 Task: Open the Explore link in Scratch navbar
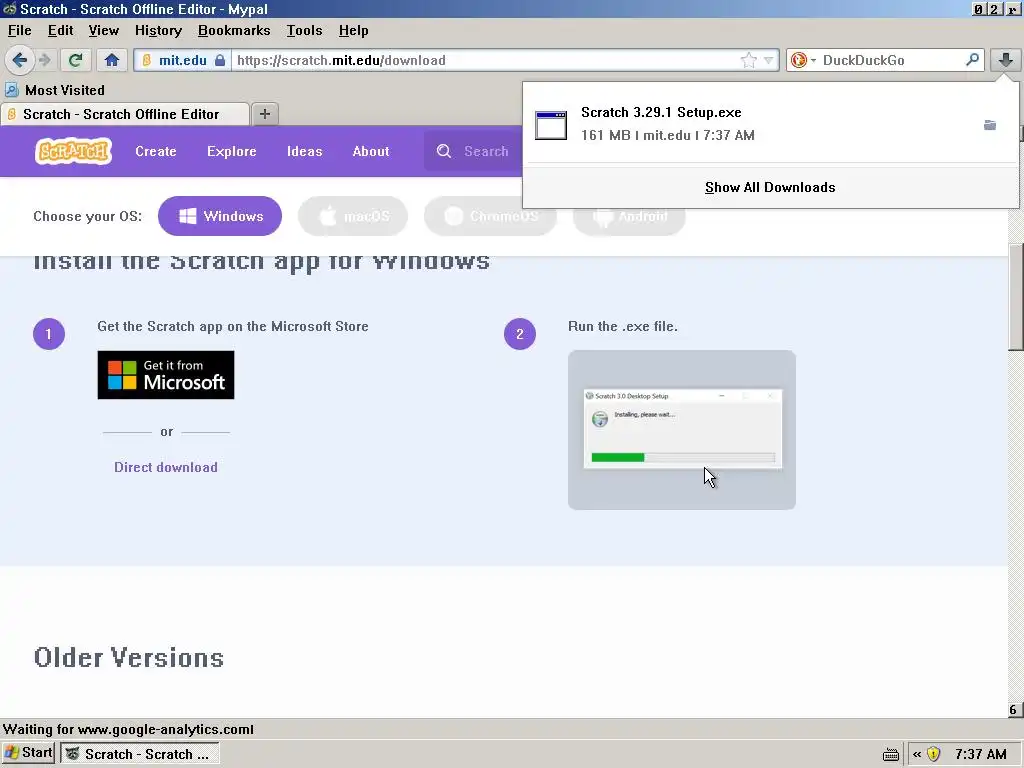(x=232, y=151)
